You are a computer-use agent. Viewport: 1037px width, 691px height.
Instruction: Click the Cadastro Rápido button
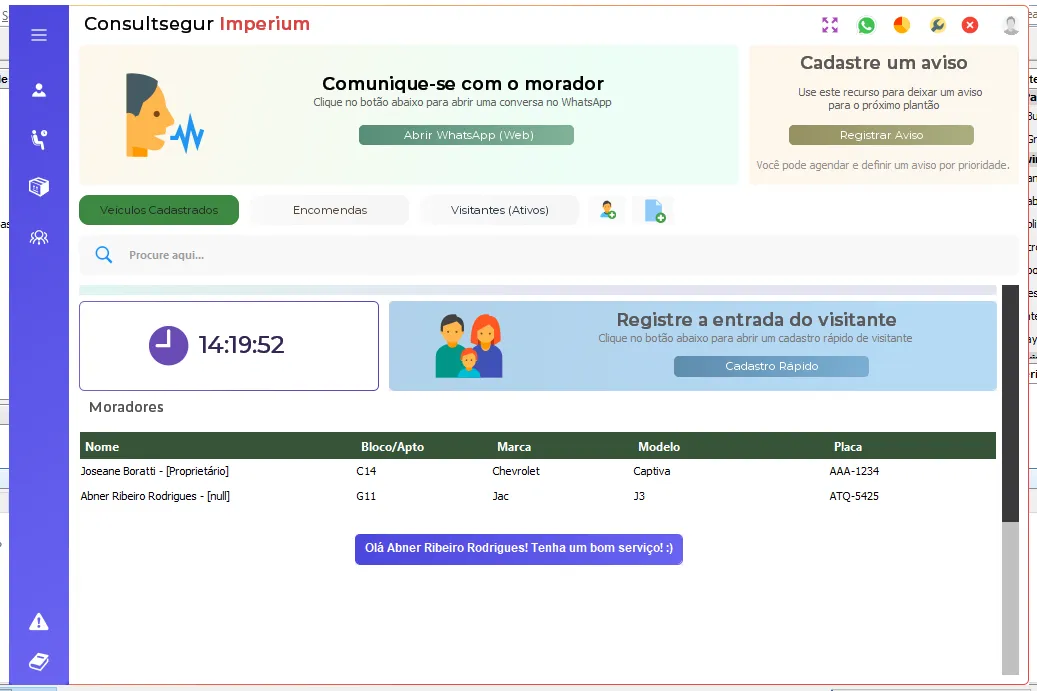[771, 366]
